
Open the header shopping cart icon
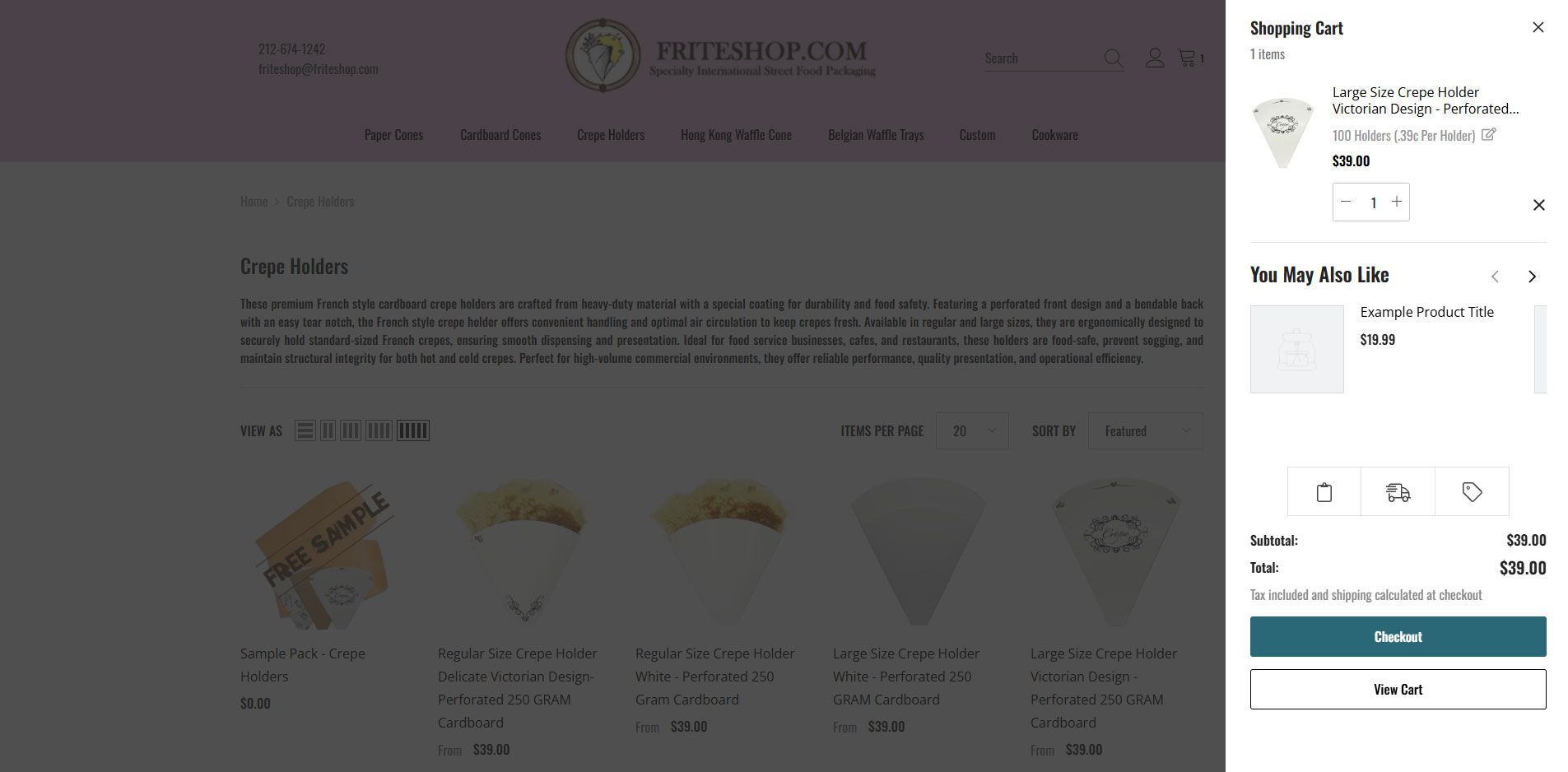click(1187, 58)
